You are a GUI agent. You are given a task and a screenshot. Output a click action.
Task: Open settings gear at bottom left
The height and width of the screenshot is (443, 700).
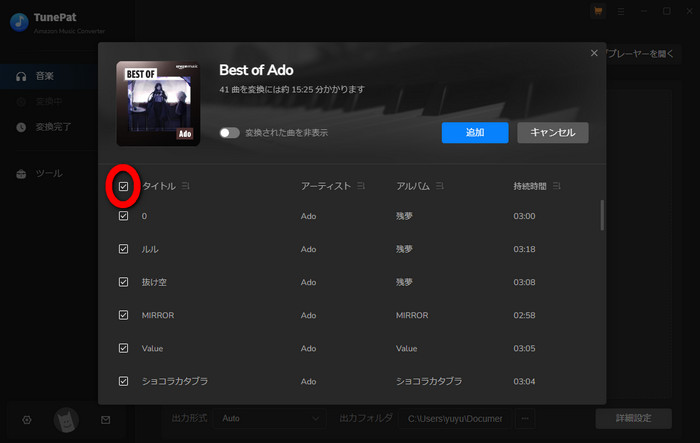click(x=27, y=420)
